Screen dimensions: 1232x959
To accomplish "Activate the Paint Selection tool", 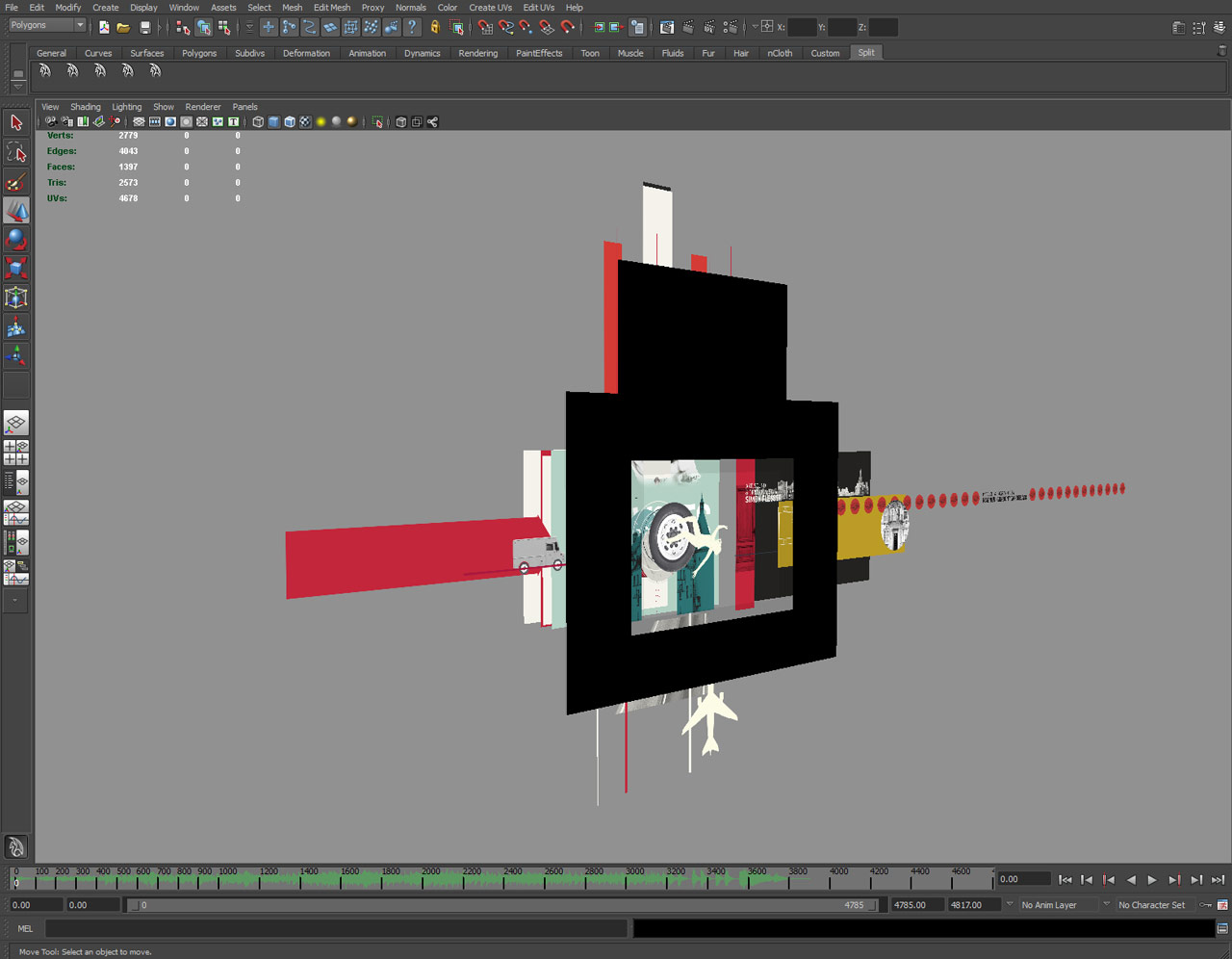I will pos(16,181).
